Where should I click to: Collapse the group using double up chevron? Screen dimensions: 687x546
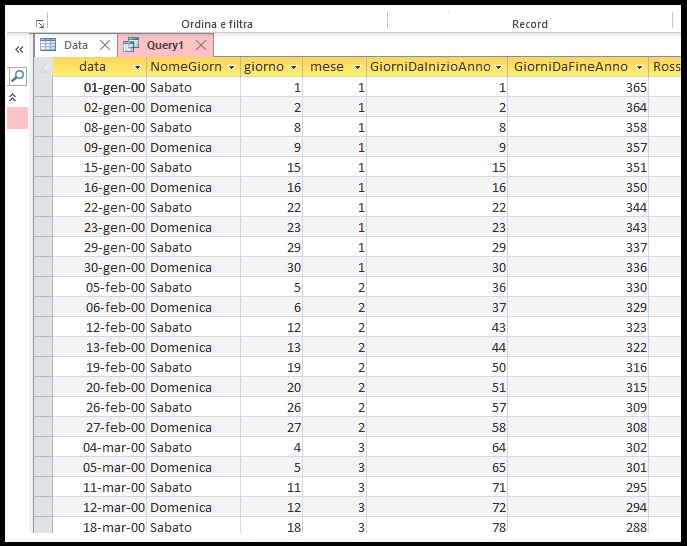13,97
